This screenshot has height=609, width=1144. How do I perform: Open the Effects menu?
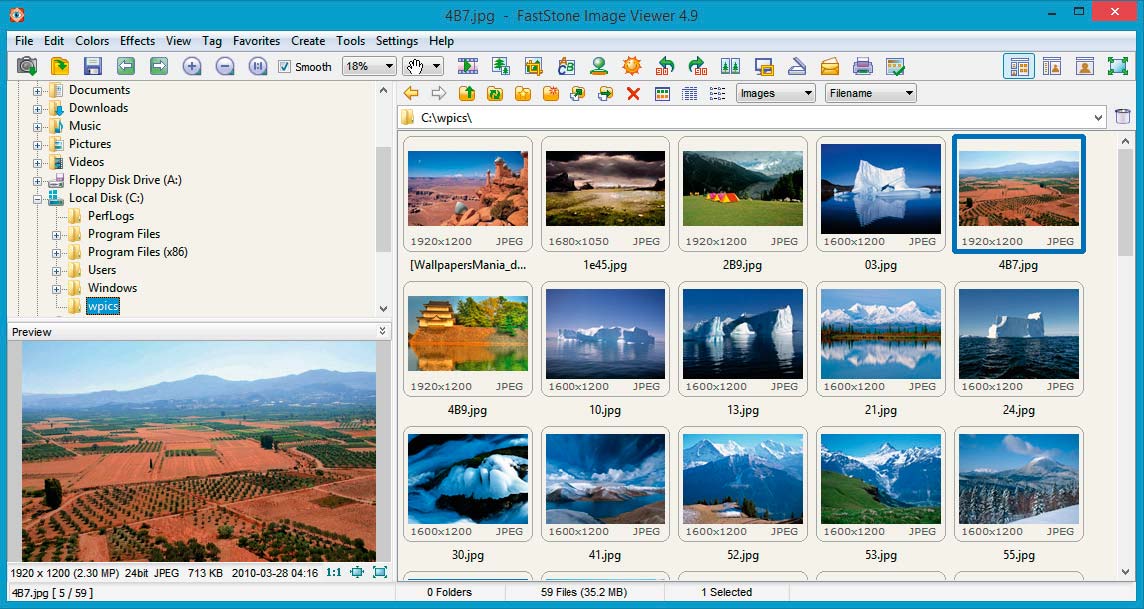(x=137, y=41)
